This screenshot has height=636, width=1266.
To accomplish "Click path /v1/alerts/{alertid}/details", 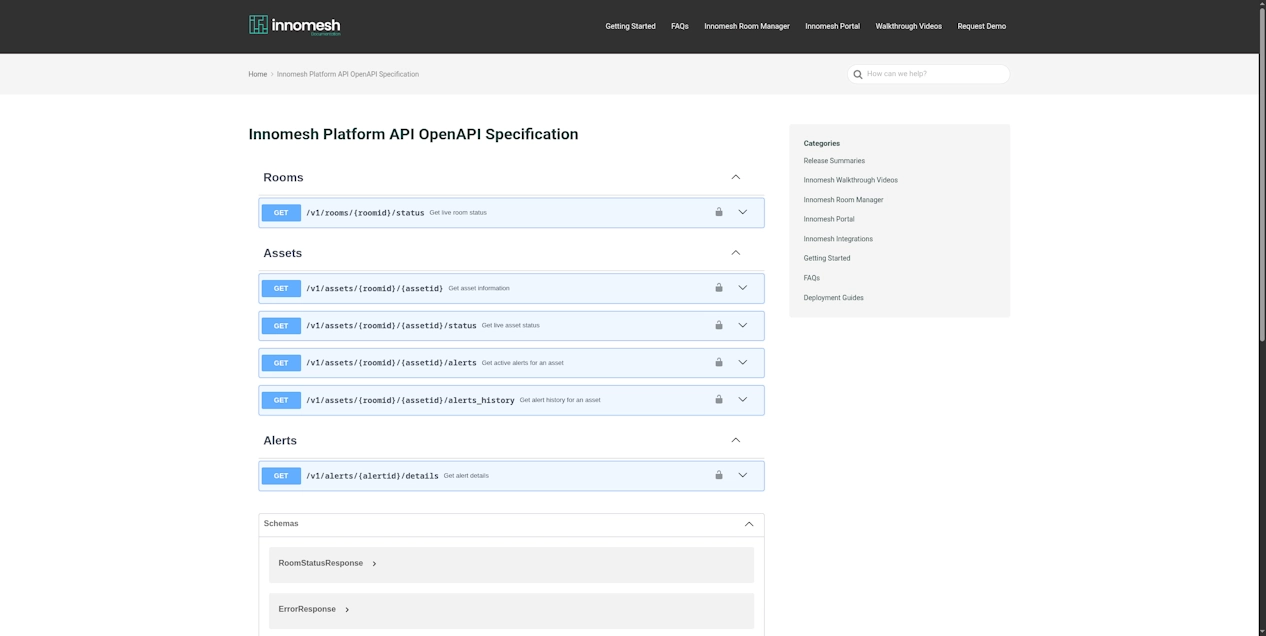I will (372, 476).
